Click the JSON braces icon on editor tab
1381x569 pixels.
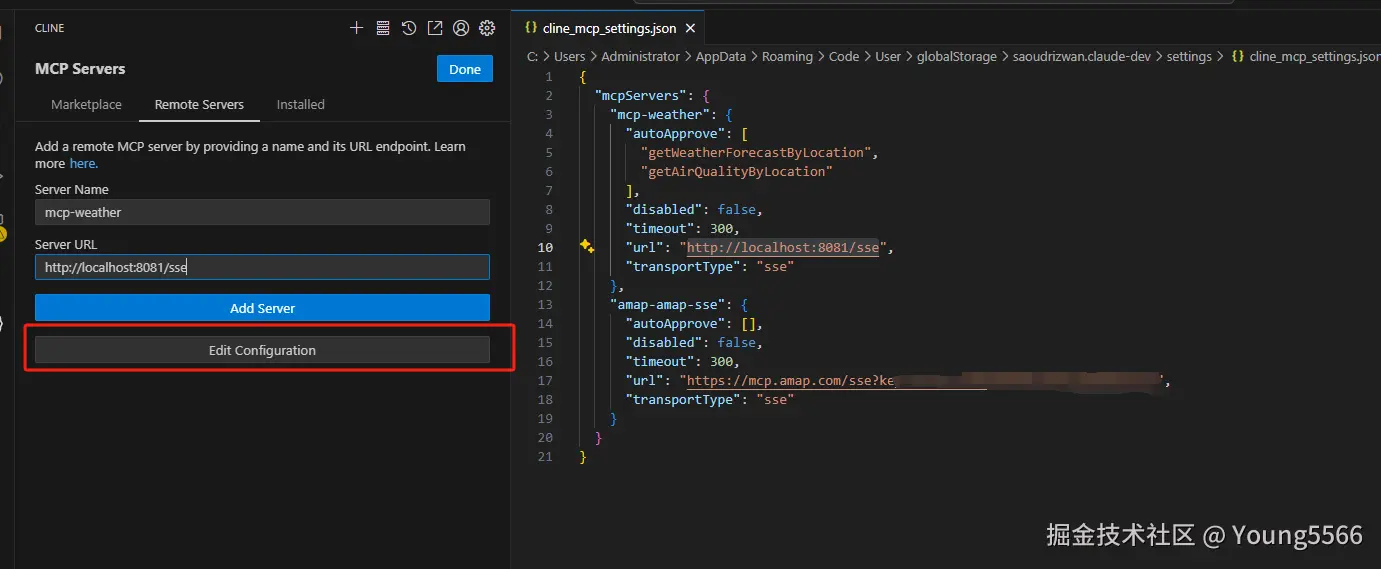(531, 28)
